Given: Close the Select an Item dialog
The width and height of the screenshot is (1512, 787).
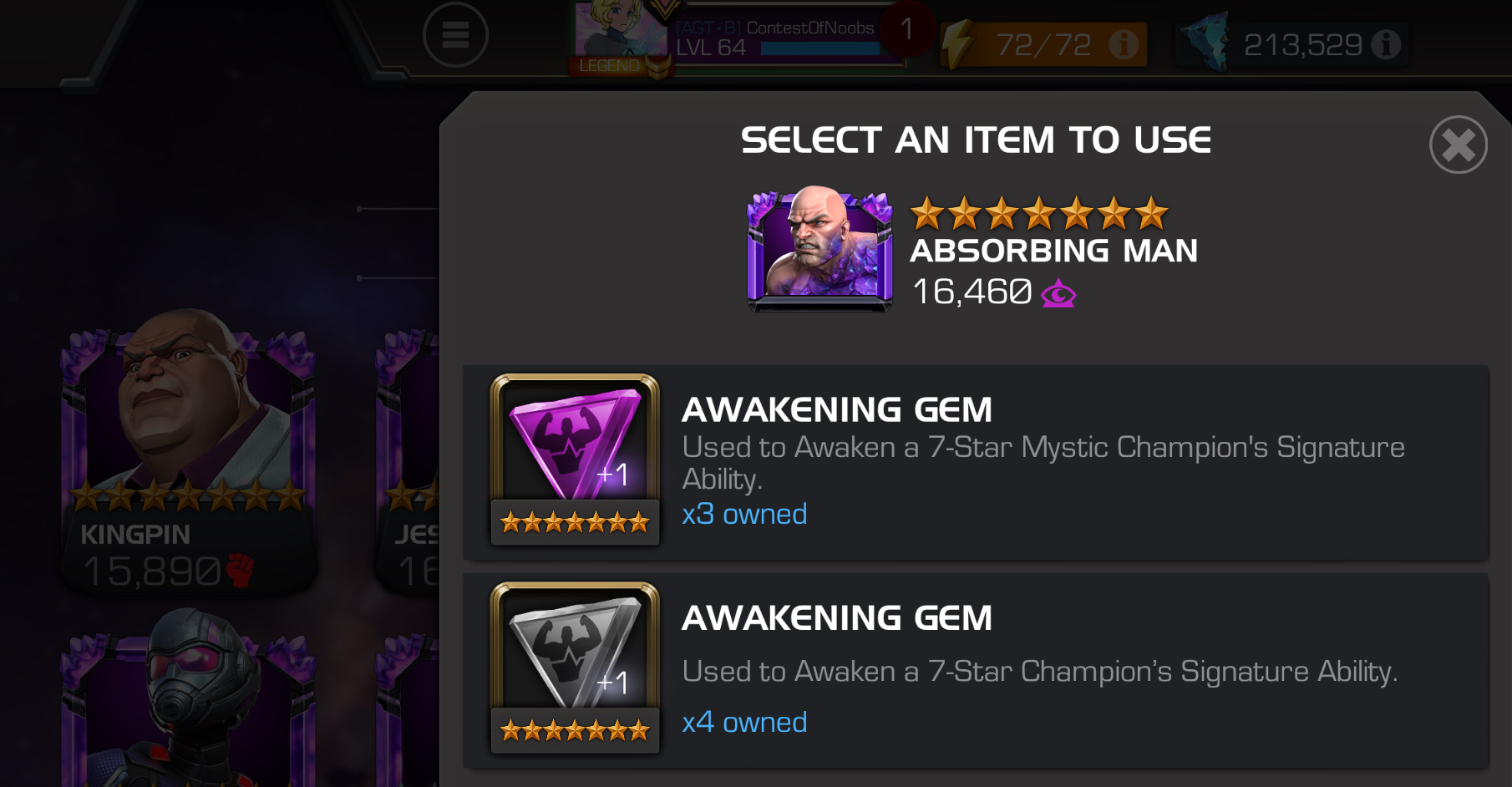Looking at the screenshot, I should (1458, 145).
